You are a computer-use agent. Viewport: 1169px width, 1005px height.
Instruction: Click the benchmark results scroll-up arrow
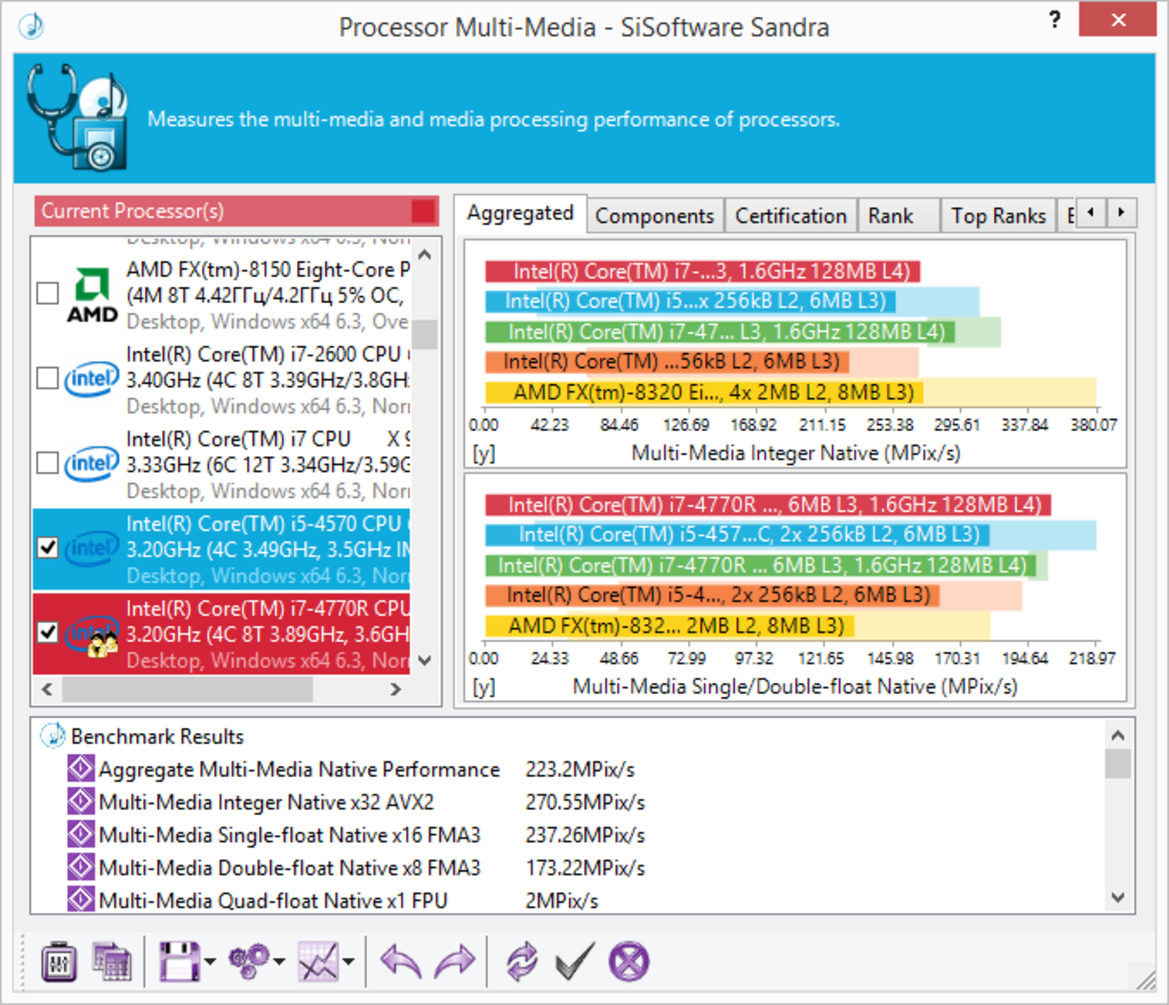1118,736
